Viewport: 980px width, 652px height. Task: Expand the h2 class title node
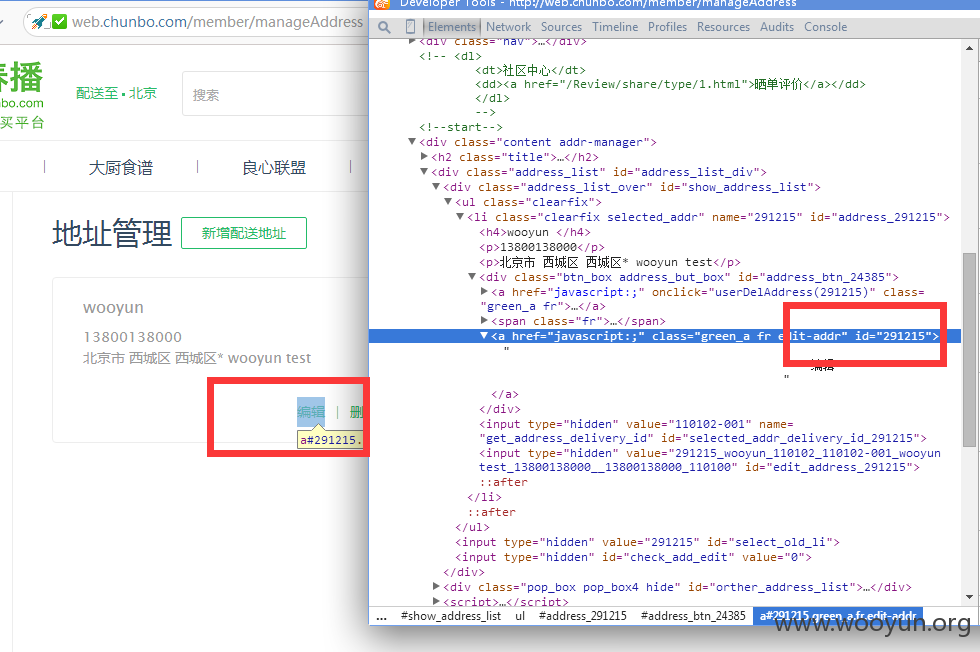click(x=424, y=156)
